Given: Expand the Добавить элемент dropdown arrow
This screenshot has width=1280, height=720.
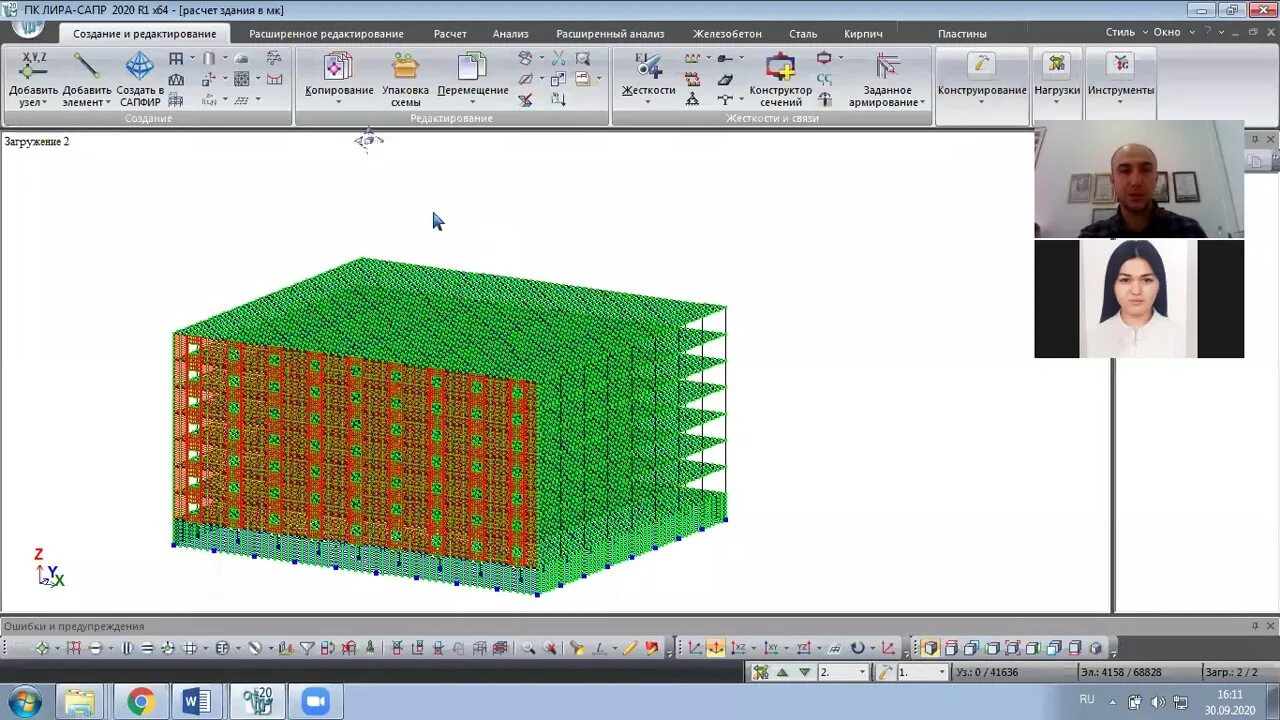Looking at the screenshot, I should [108, 102].
